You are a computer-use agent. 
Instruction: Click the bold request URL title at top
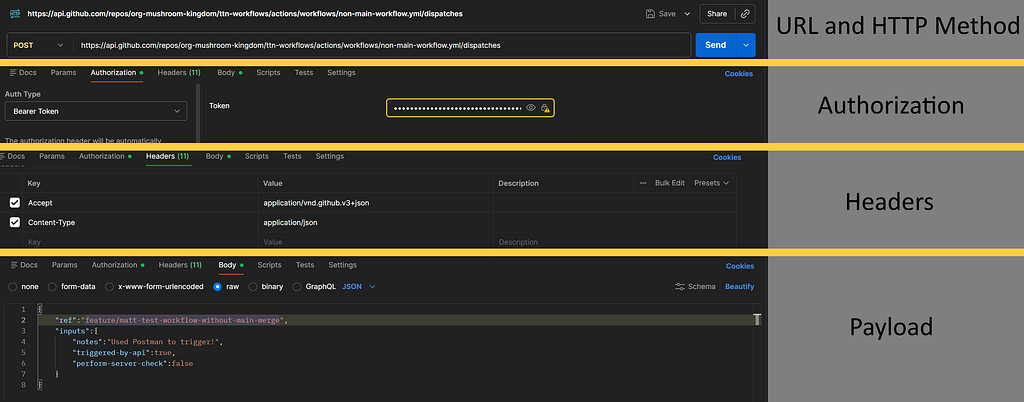tap(245, 14)
